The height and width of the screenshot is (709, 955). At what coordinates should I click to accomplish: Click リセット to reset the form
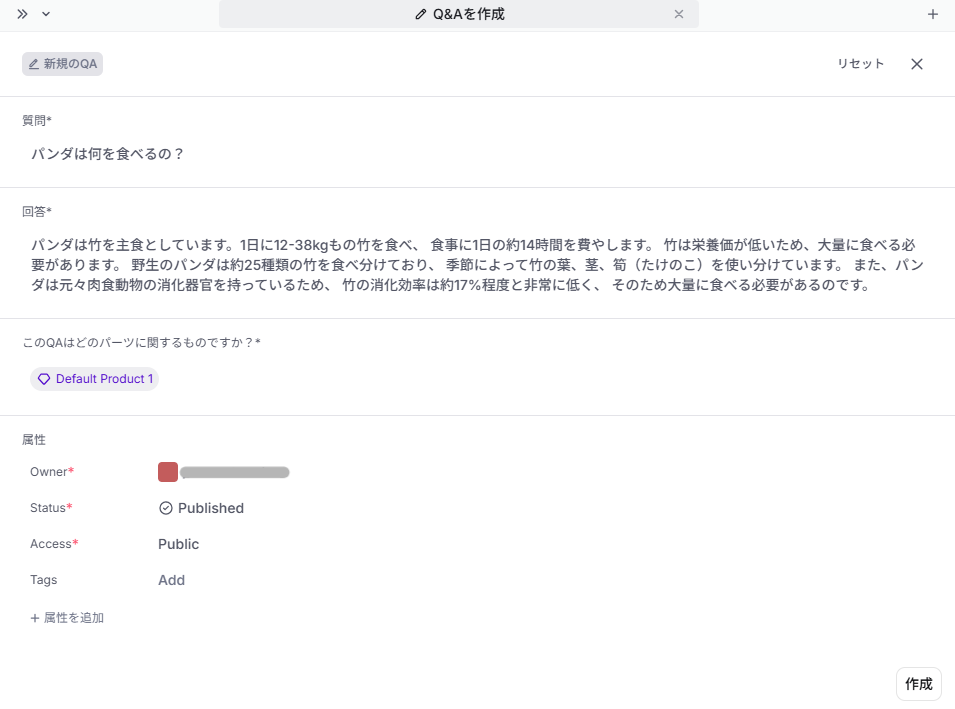(x=860, y=63)
